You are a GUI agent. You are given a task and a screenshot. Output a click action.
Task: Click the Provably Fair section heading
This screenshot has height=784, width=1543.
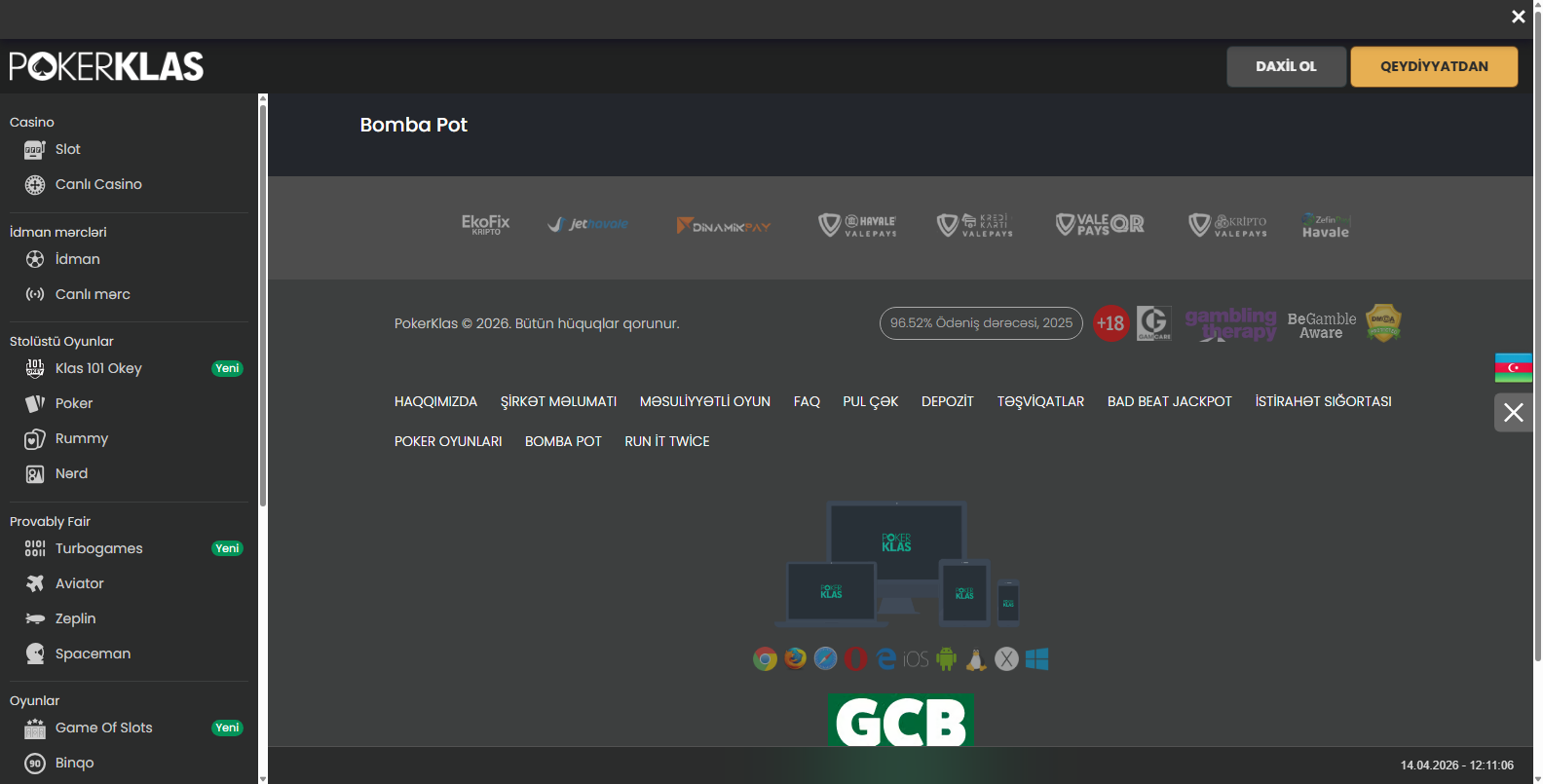pyautogui.click(x=50, y=521)
